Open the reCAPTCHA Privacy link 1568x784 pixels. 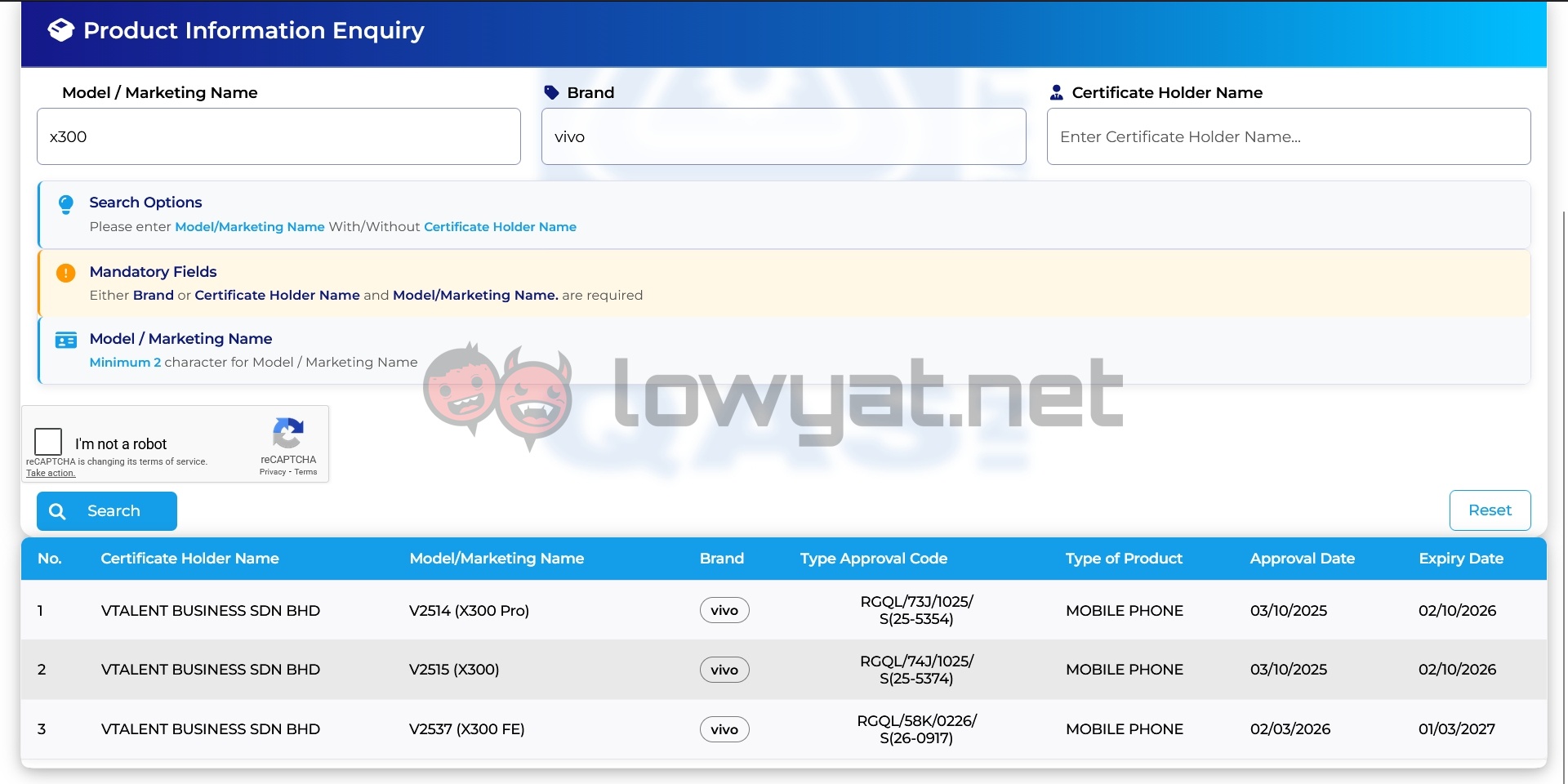pos(273,472)
